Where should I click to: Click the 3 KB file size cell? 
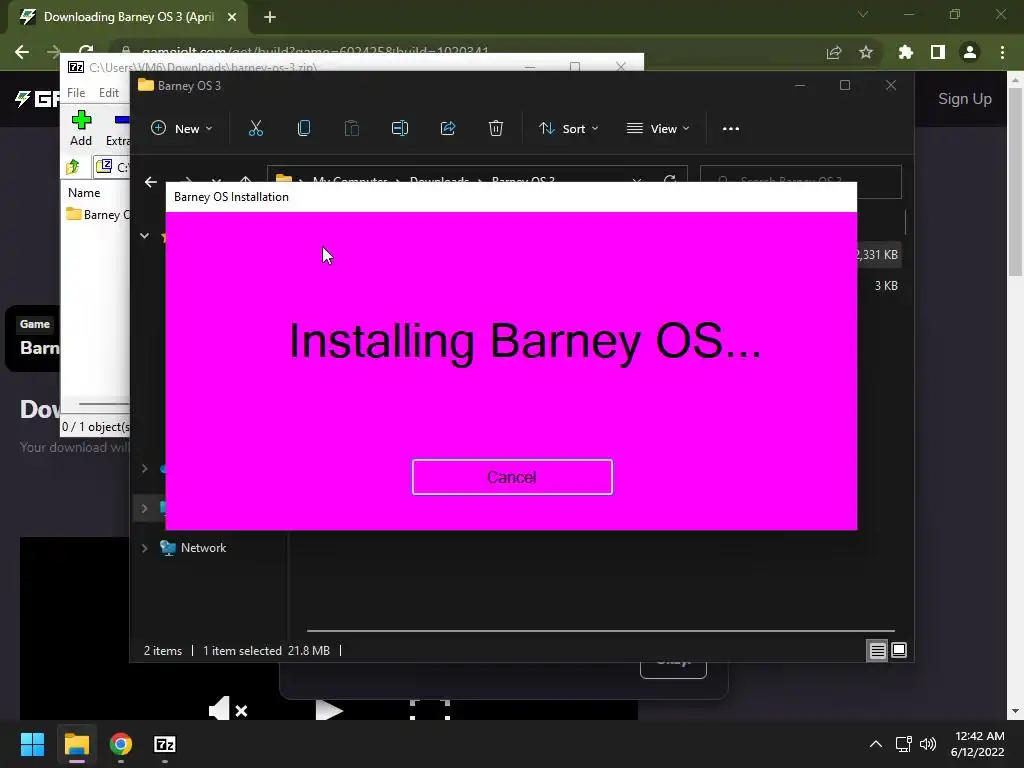[x=886, y=286]
